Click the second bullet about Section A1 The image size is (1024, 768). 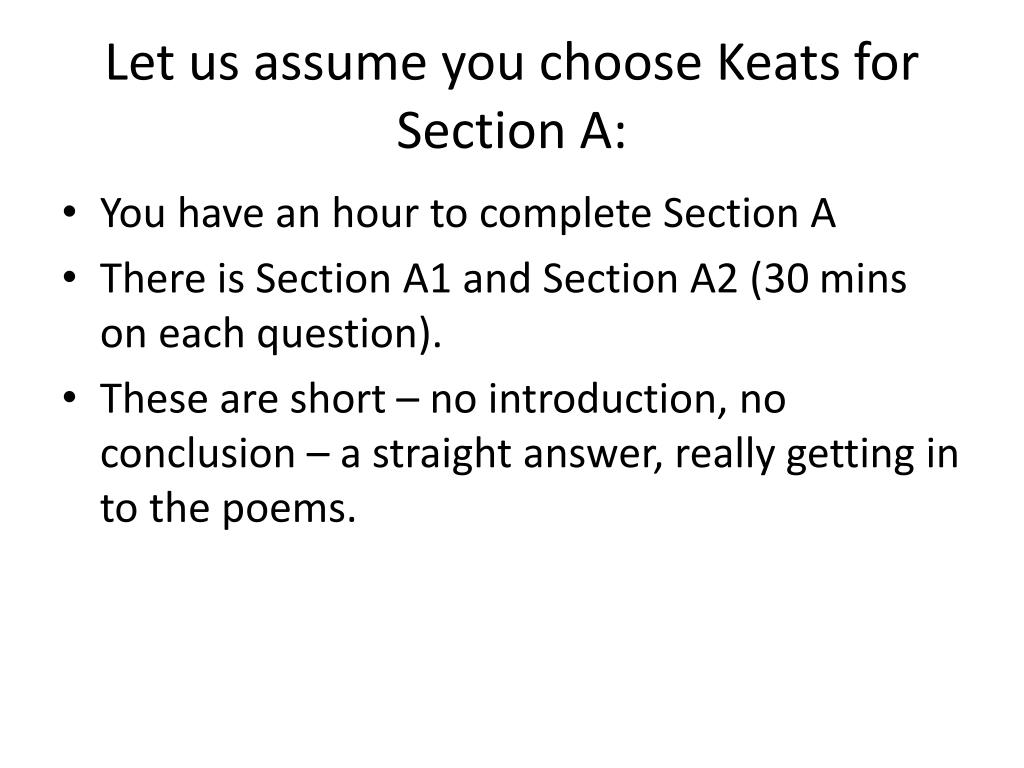504,307
